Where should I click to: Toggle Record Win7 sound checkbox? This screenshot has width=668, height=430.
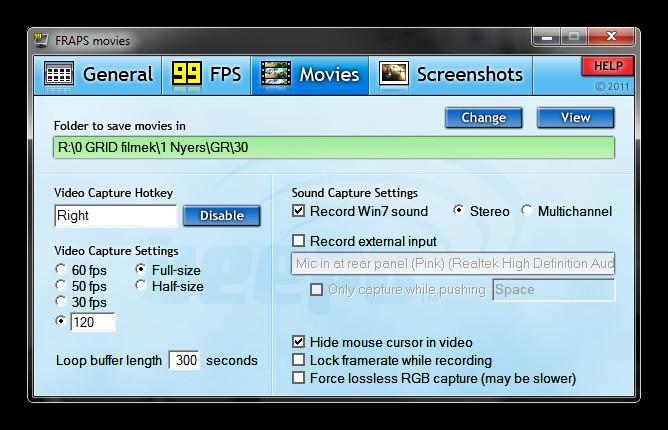click(x=298, y=211)
